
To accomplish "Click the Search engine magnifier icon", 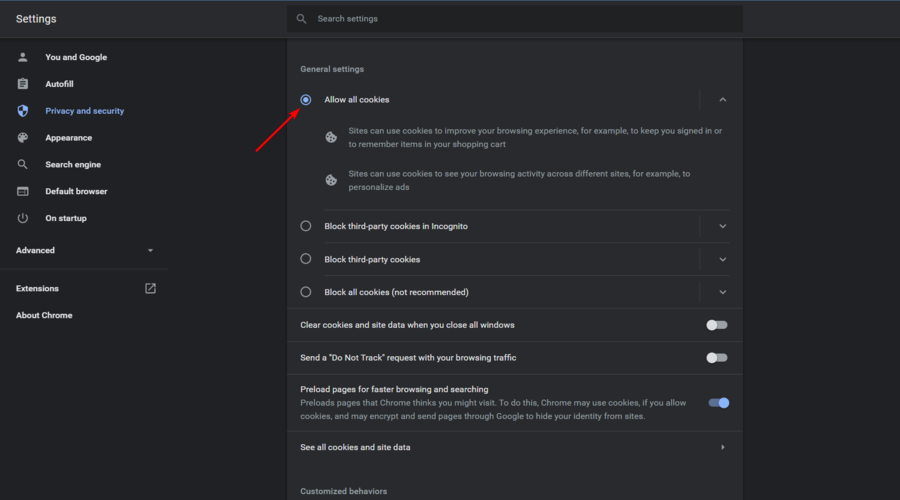I will [x=22, y=164].
